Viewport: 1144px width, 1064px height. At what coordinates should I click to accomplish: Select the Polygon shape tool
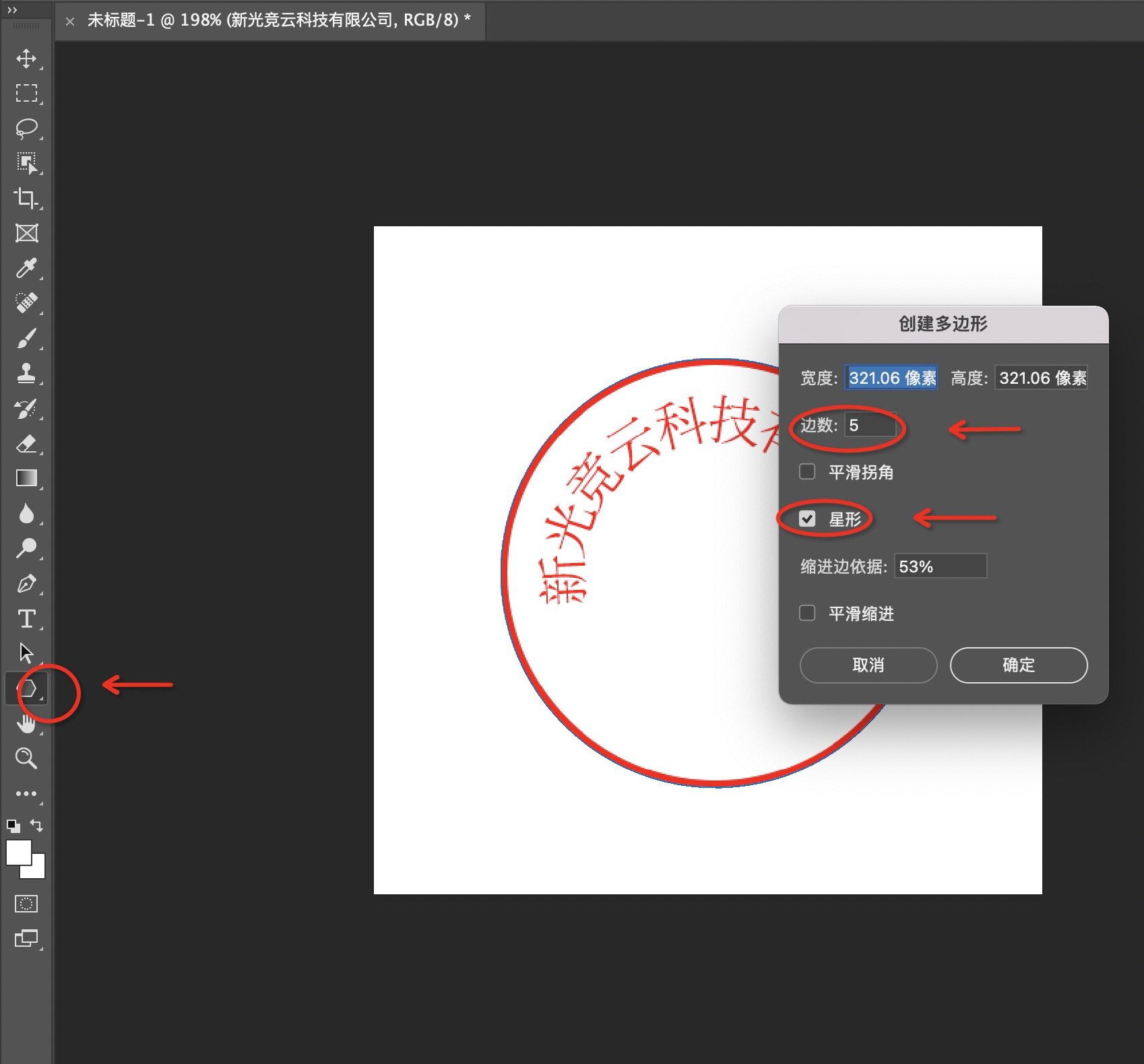[x=26, y=688]
